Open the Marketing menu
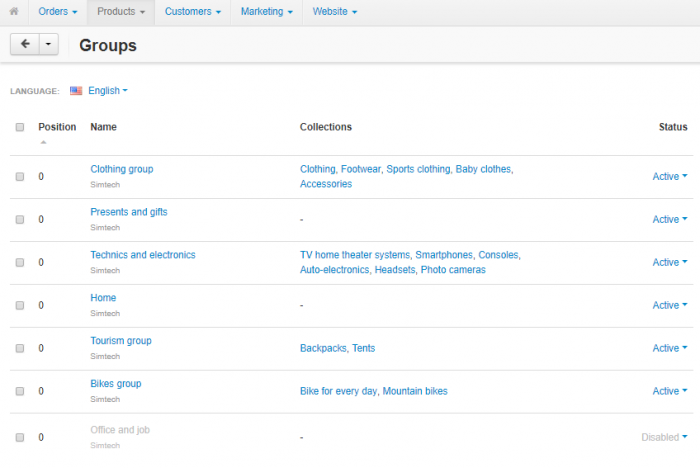The width and height of the screenshot is (700, 468). coord(267,12)
